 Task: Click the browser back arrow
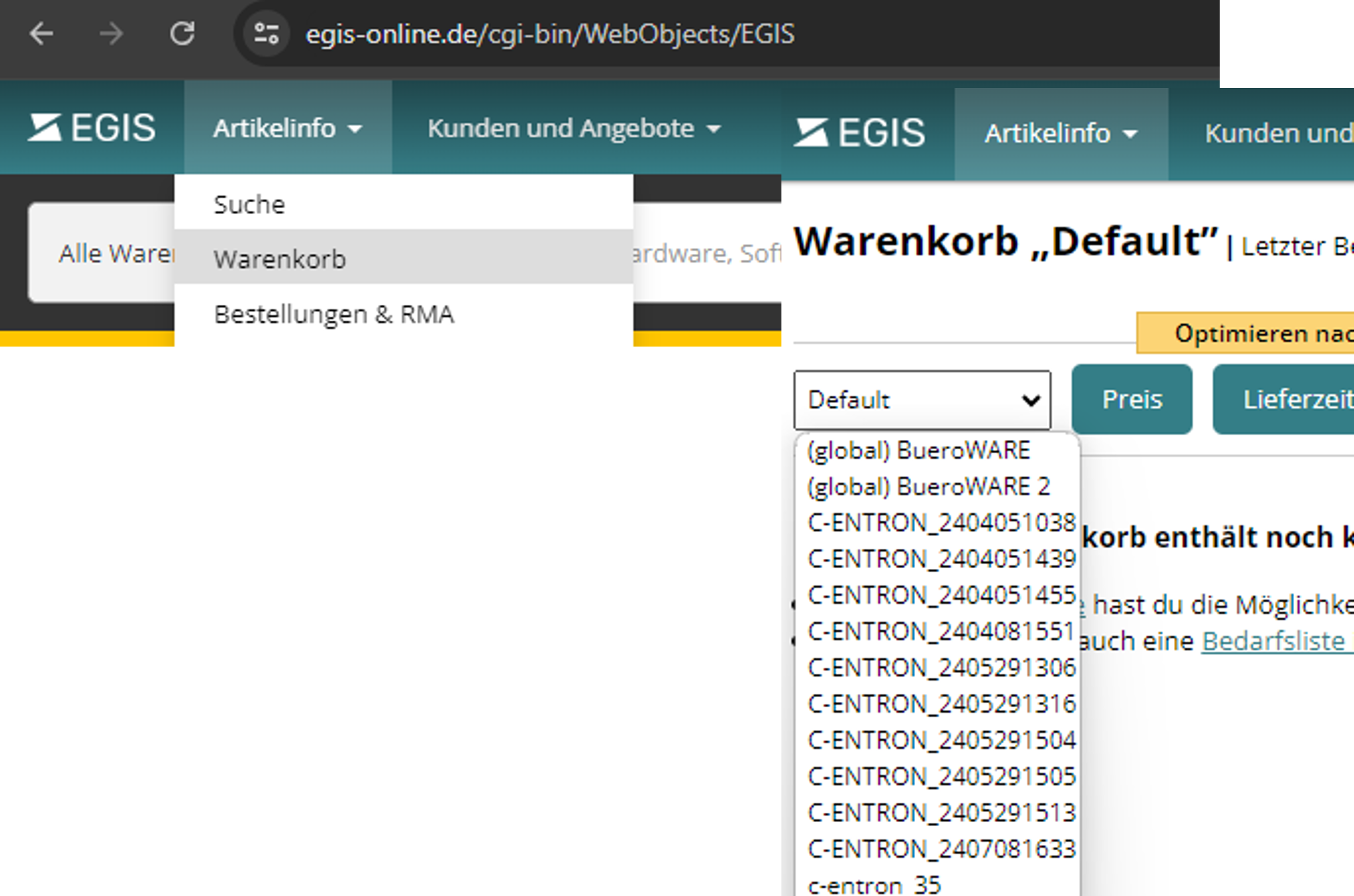pos(41,34)
